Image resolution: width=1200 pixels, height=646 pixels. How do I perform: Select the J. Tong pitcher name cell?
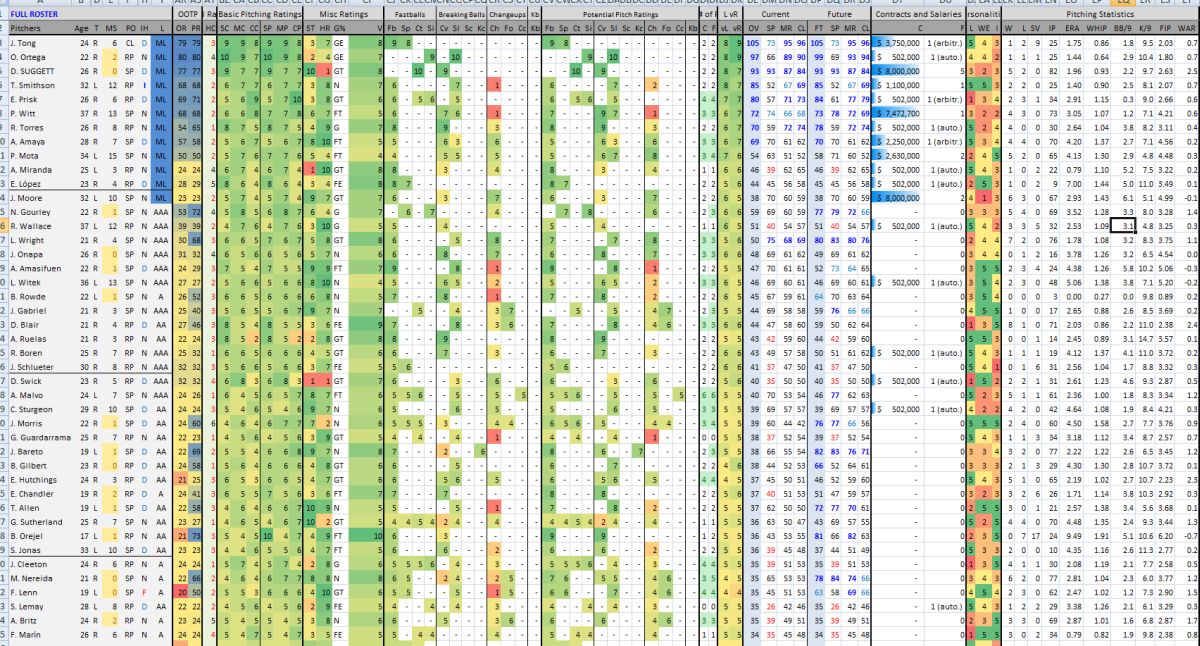click(x=25, y=44)
